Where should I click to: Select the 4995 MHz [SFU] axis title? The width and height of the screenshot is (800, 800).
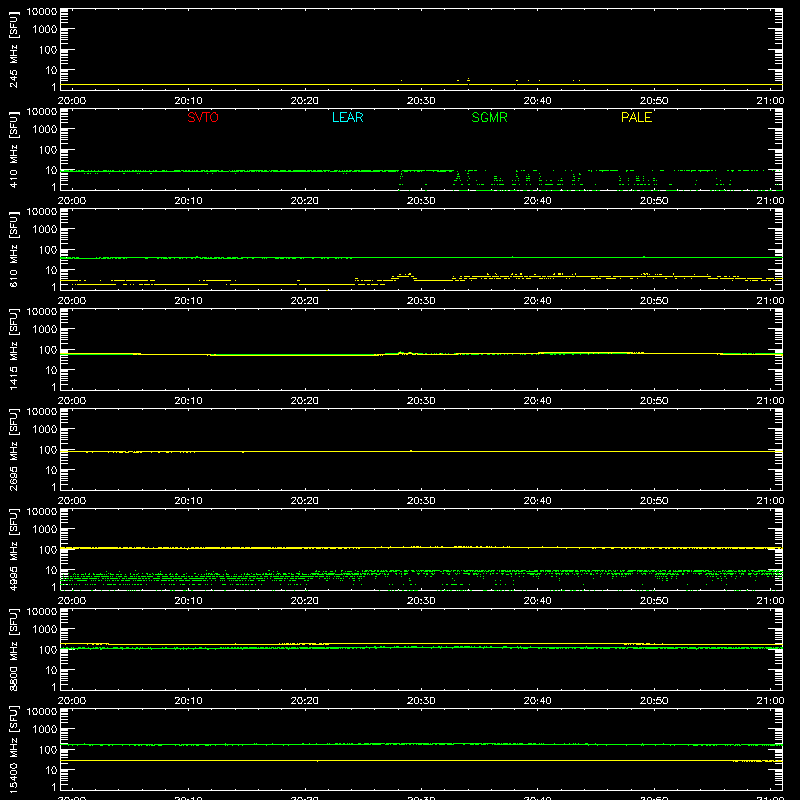coord(14,549)
